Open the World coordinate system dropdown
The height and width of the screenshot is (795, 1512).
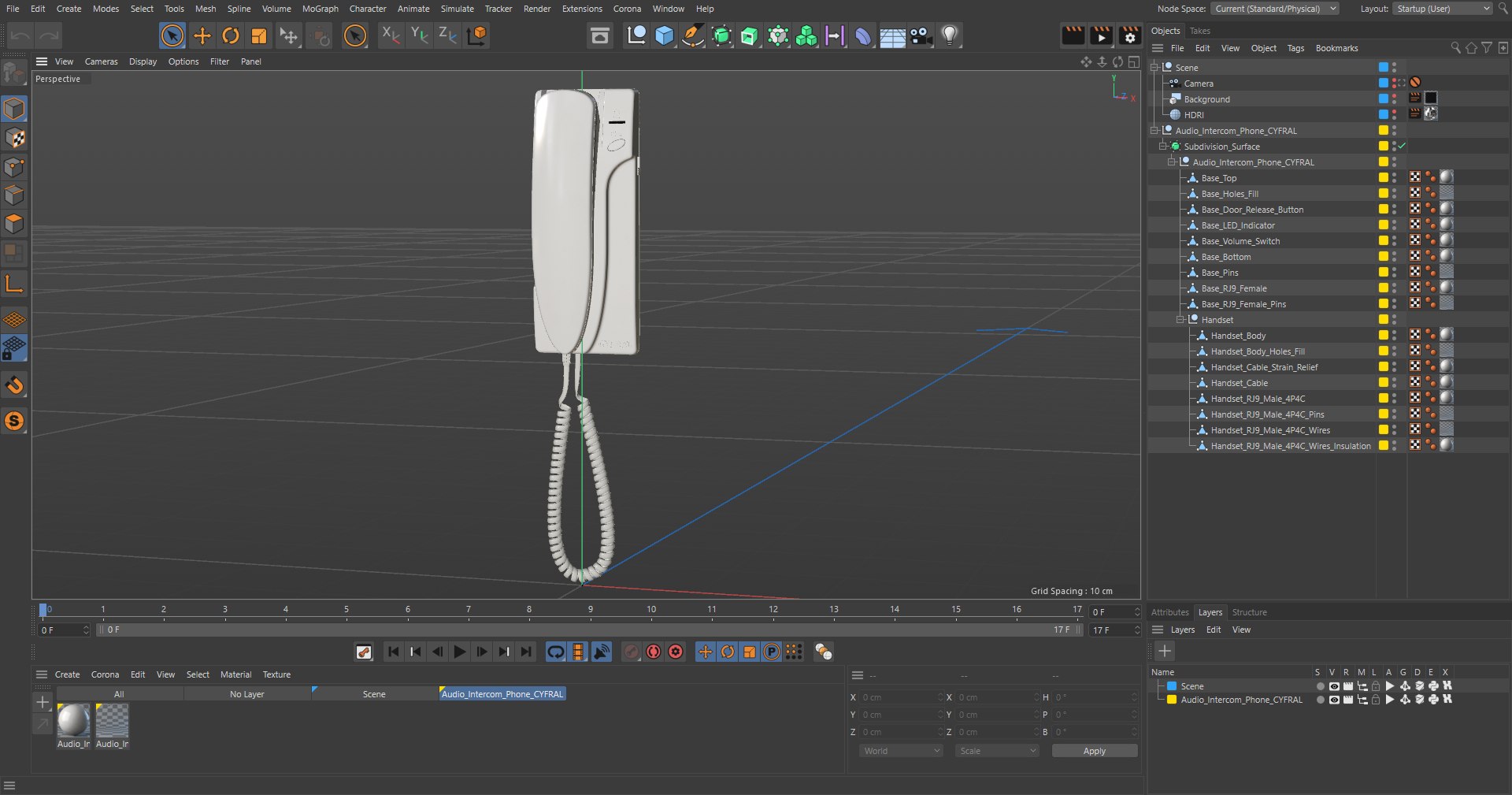click(x=901, y=751)
